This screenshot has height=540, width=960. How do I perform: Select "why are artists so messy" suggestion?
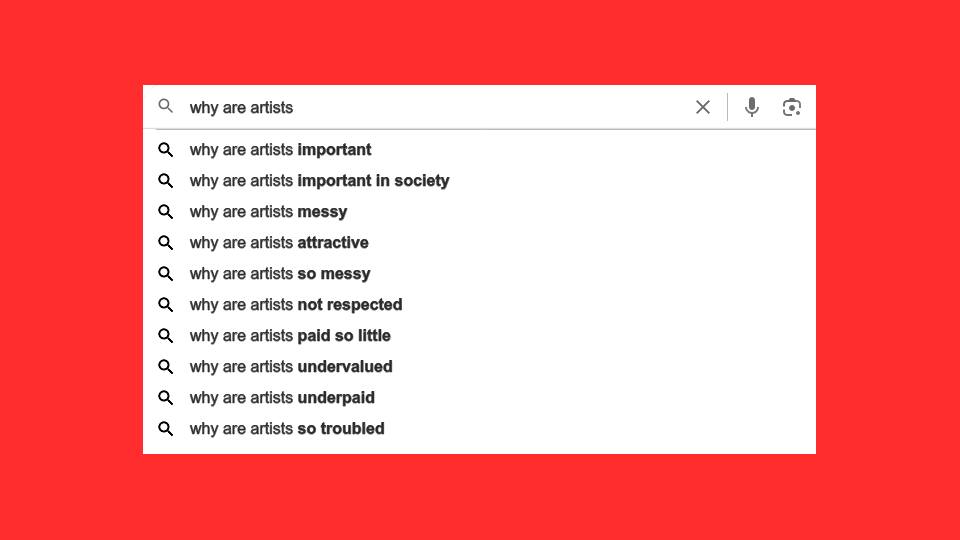[280, 274]
